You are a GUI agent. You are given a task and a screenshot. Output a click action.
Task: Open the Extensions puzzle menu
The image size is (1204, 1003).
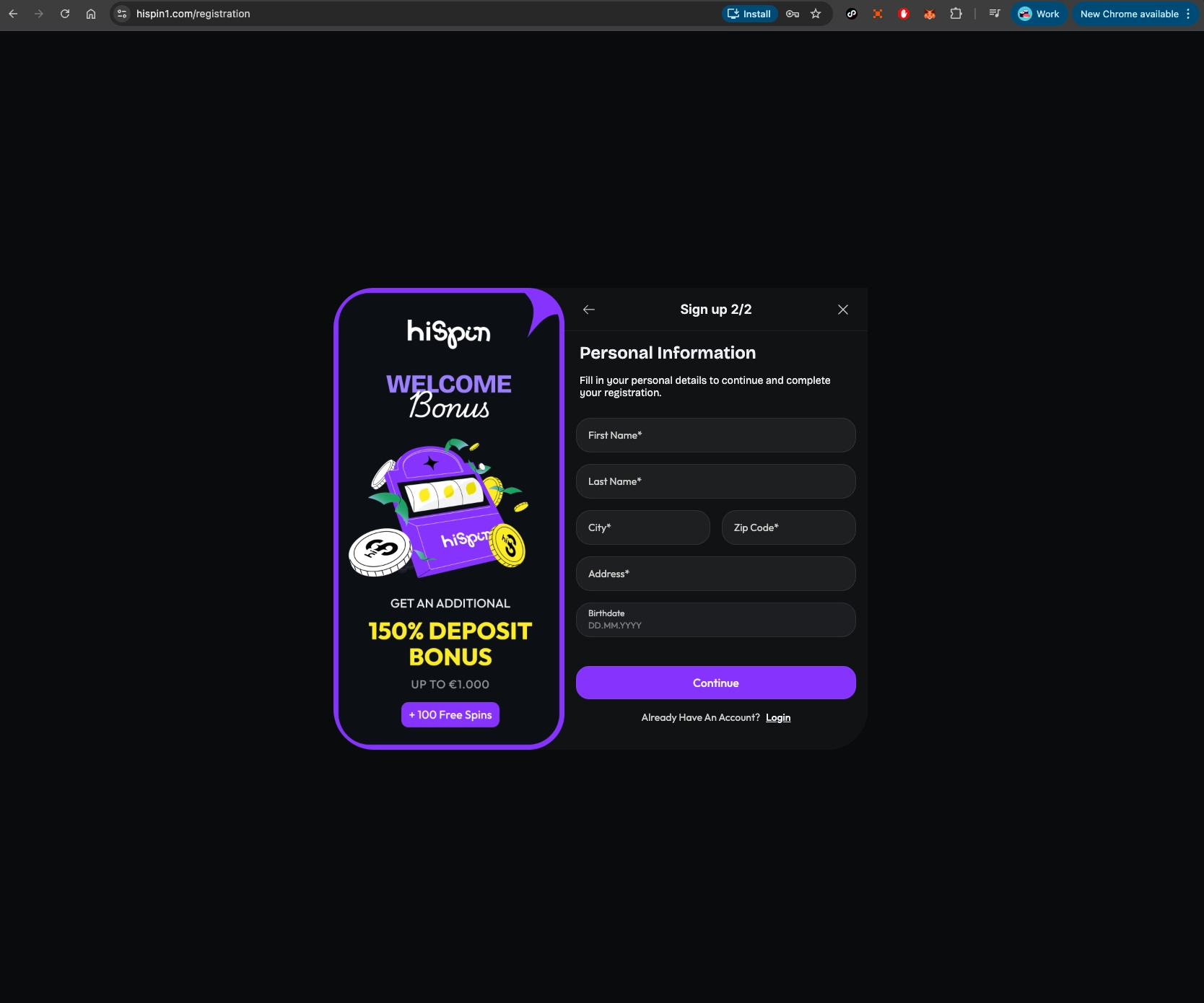(x=956, y=14)
